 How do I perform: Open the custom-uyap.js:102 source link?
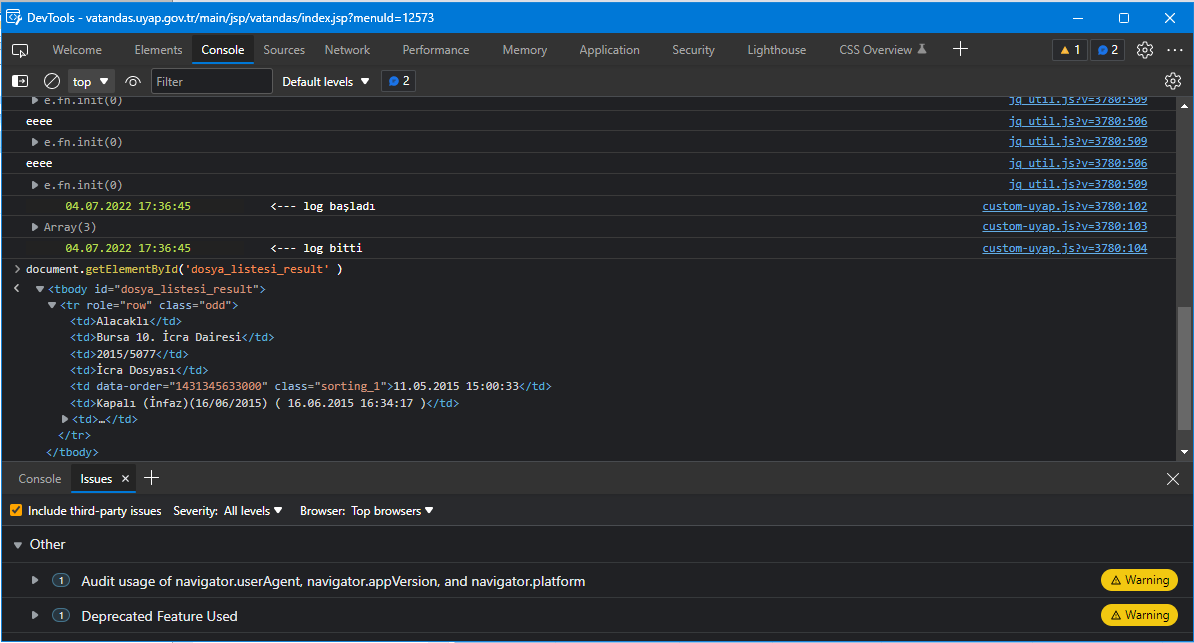coord(1064,206)
